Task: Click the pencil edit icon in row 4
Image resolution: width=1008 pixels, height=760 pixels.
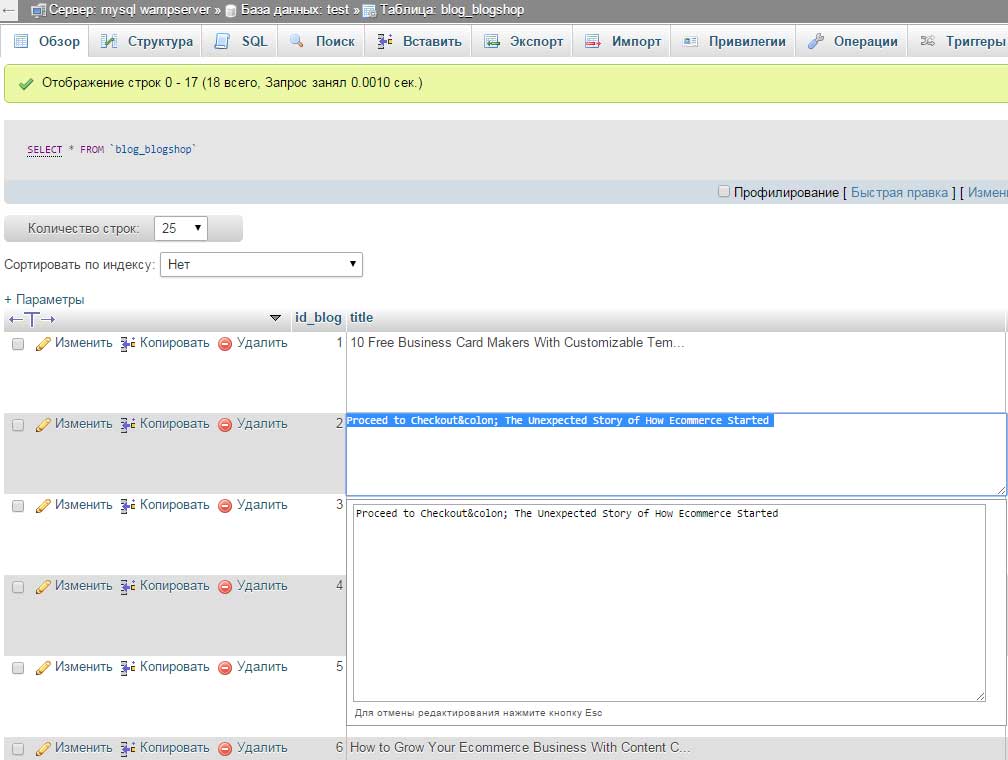Action: 43,587
